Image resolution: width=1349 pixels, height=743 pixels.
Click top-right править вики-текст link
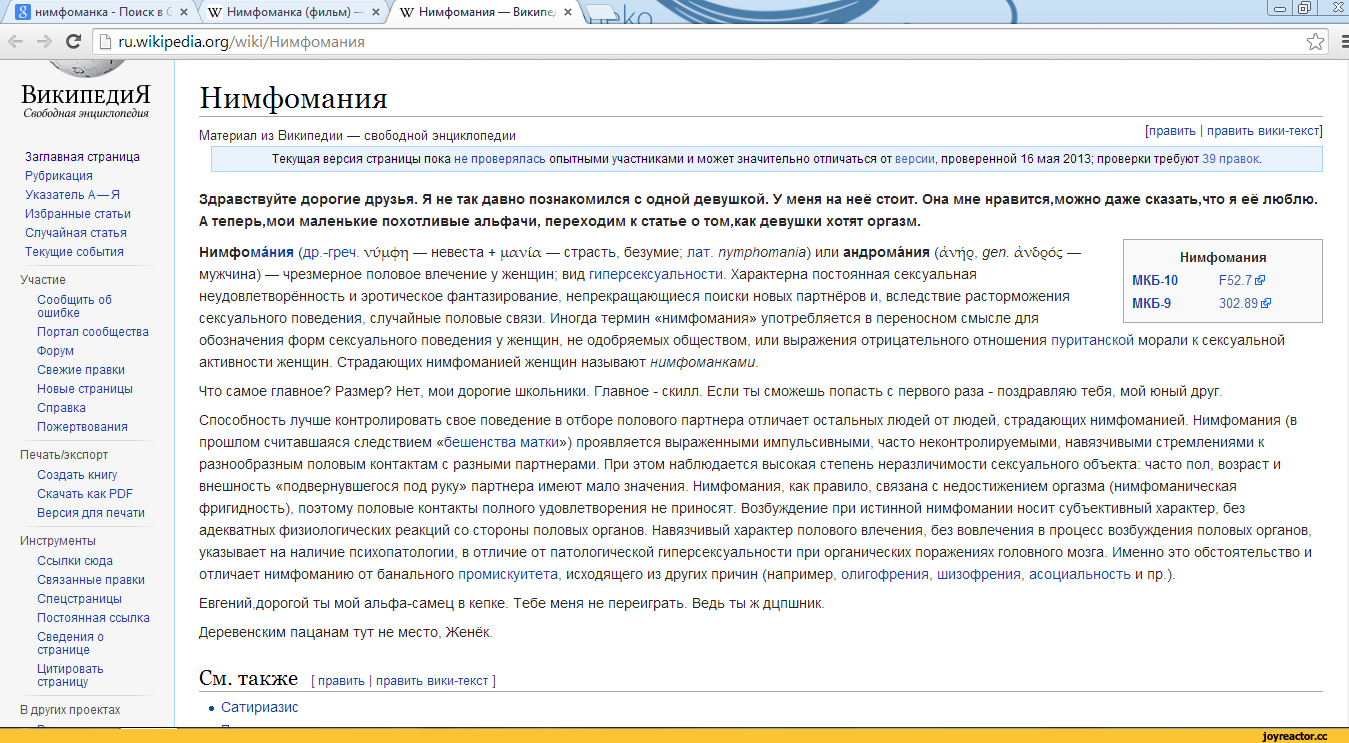point(1263,131)
